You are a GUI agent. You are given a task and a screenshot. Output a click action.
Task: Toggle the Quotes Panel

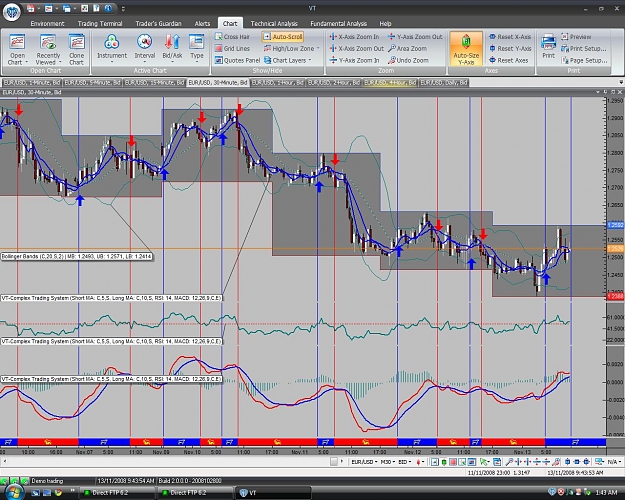tap(237, 61)
